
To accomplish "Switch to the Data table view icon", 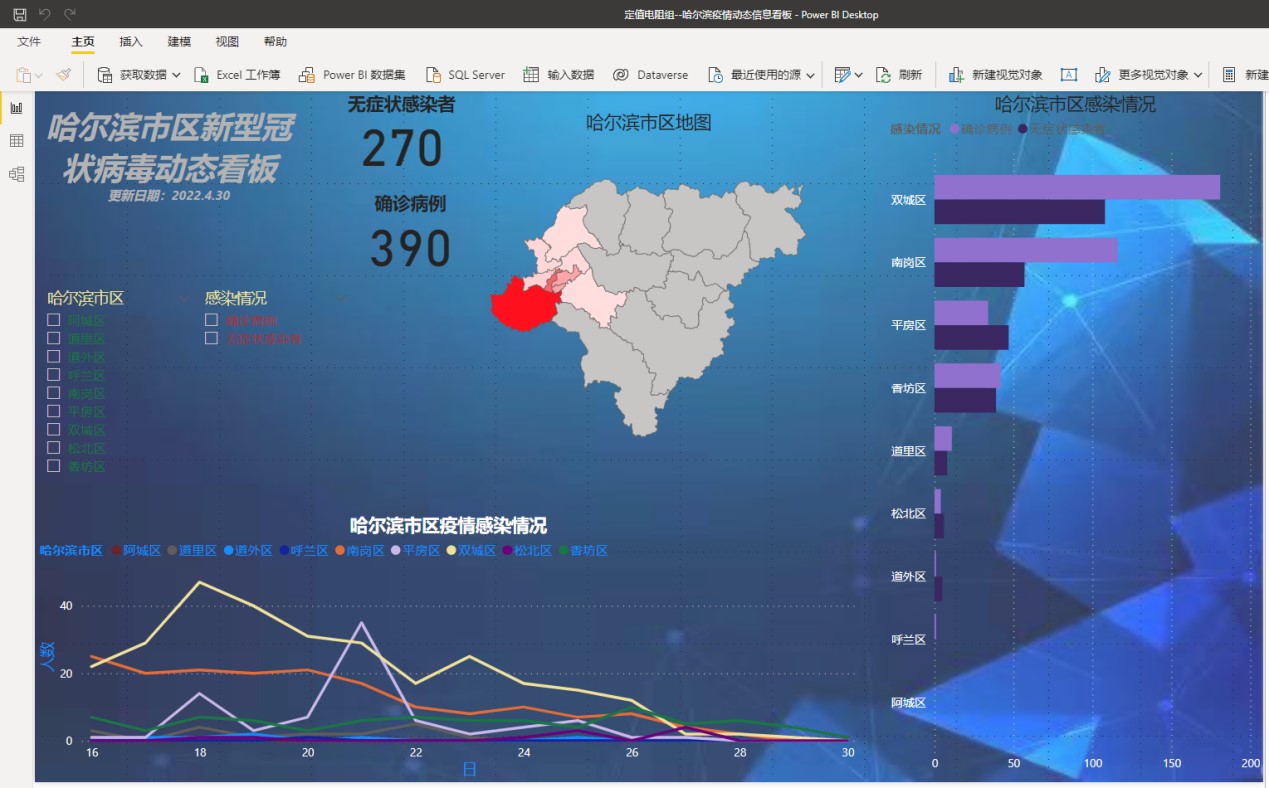I will click(x=16, y=141).
